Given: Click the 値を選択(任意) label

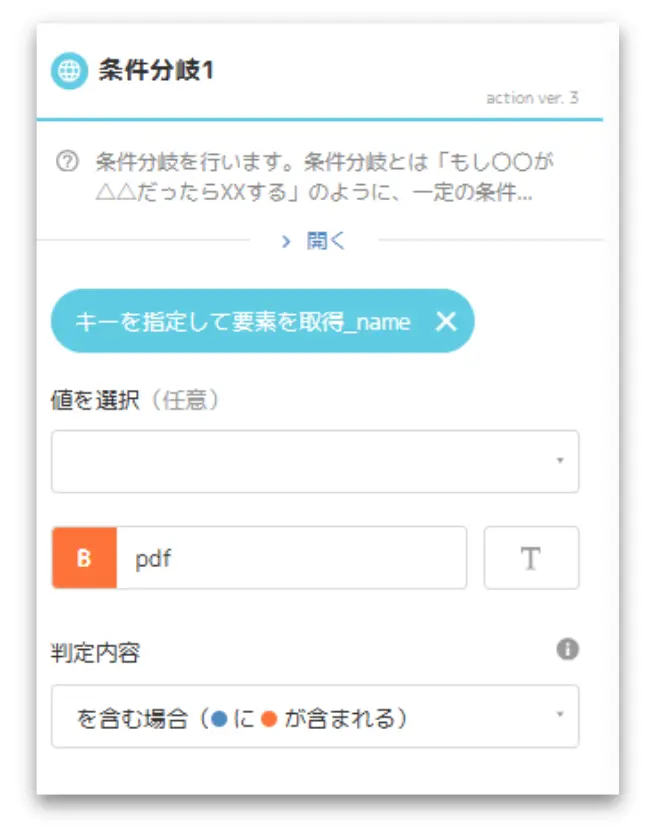Looking at the screenshot, I should point(135,400).
